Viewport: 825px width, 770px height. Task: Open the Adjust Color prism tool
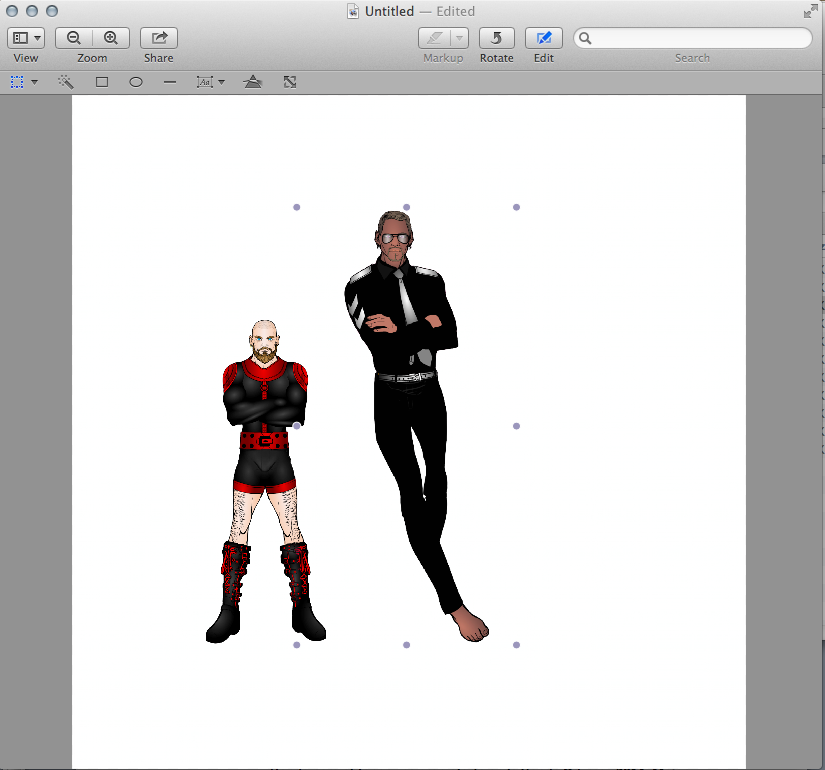click(x=253, y=82)
